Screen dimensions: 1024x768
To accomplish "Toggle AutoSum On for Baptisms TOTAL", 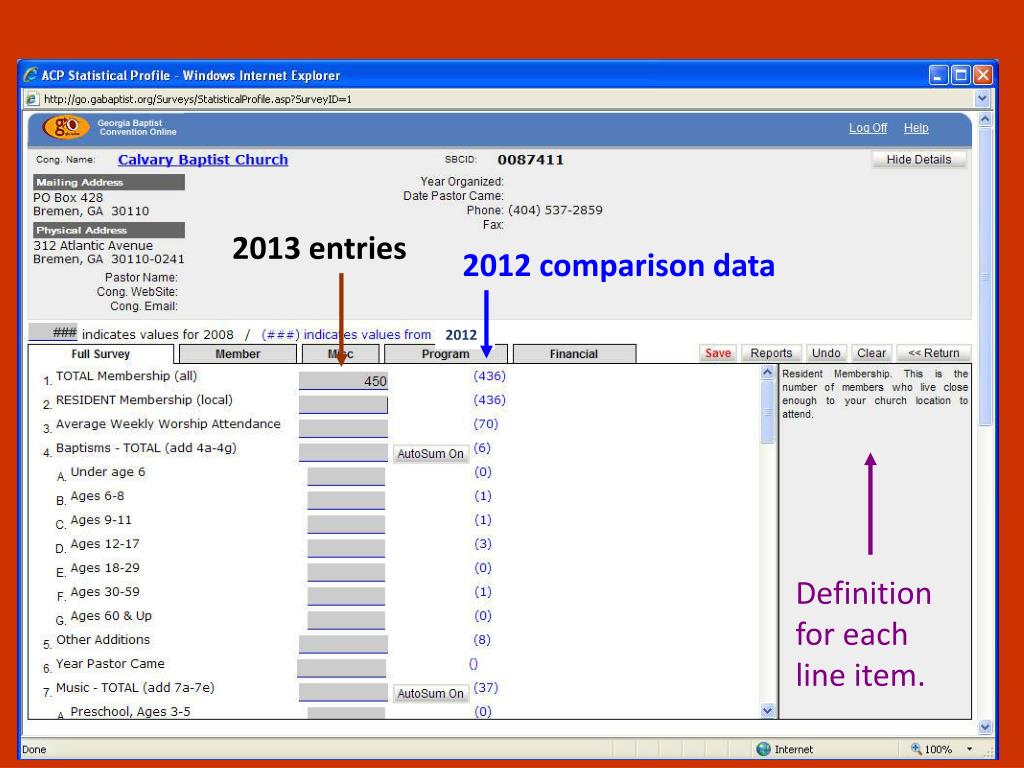I will (x=430, y=453).
